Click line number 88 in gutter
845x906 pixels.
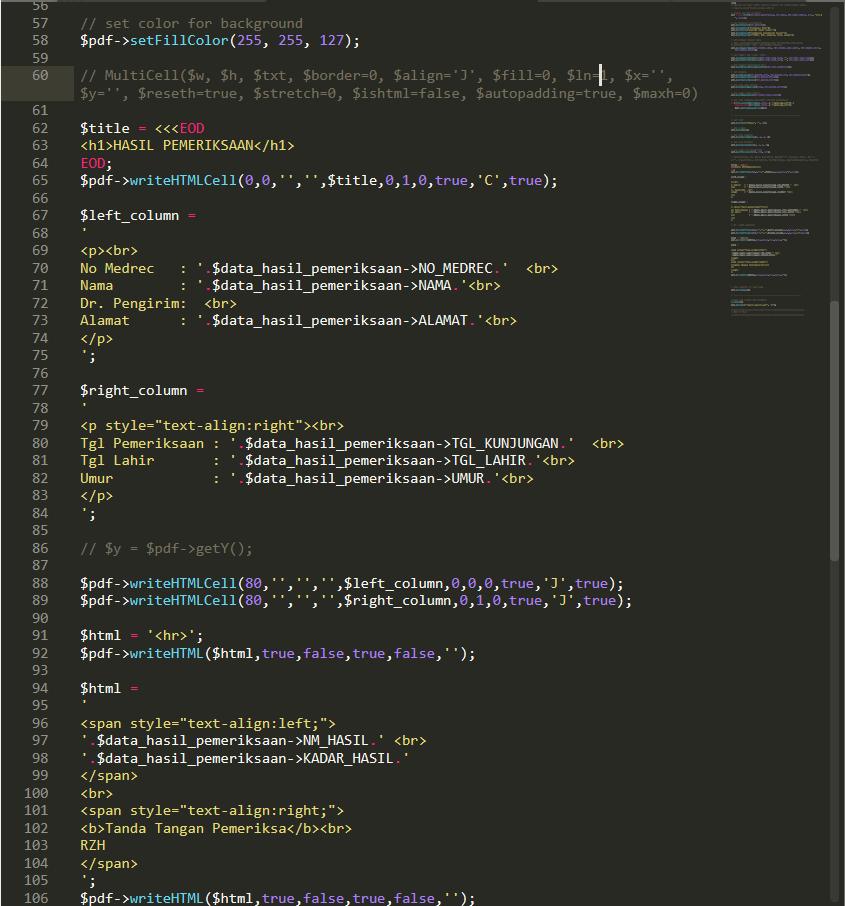click(40, 583)
